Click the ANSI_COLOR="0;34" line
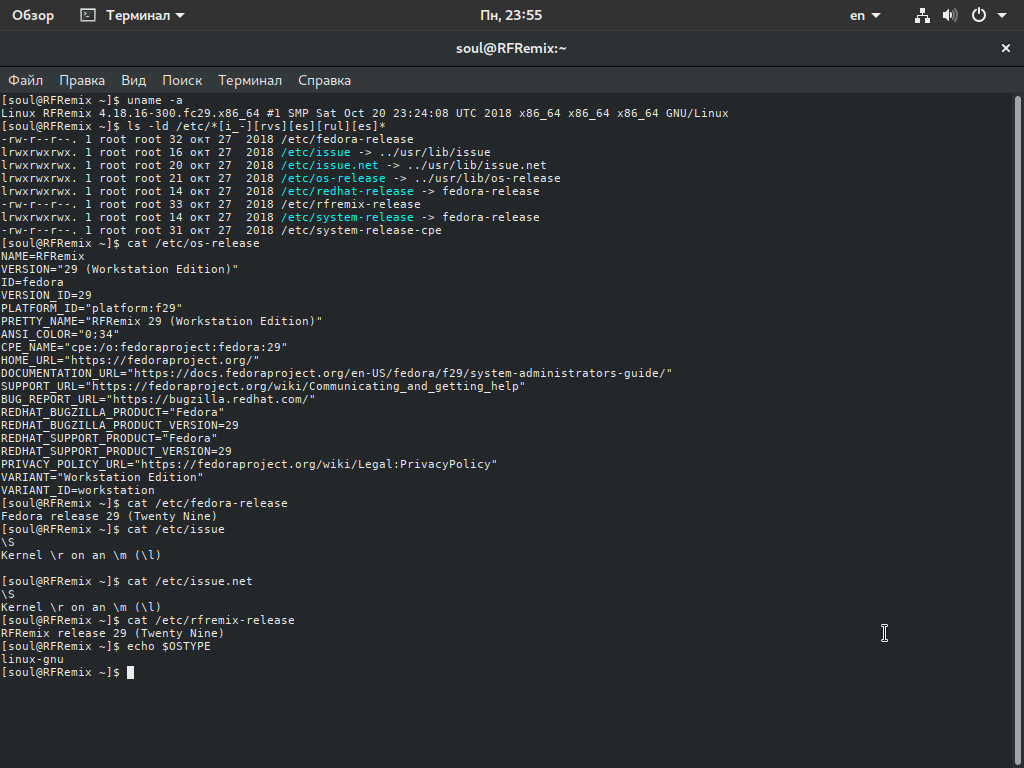This screenshot has width=1024, height=768. click(60, 334)
